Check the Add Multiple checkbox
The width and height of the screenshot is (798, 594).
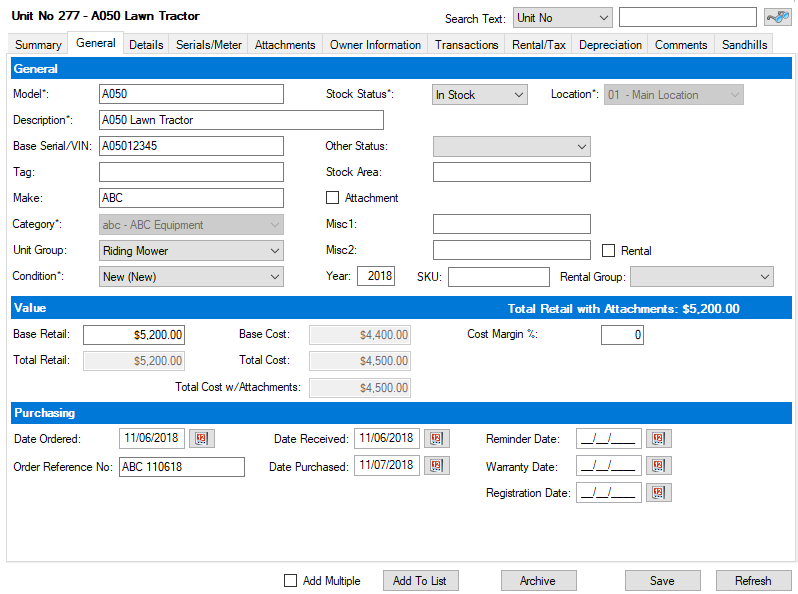(291, 581)
